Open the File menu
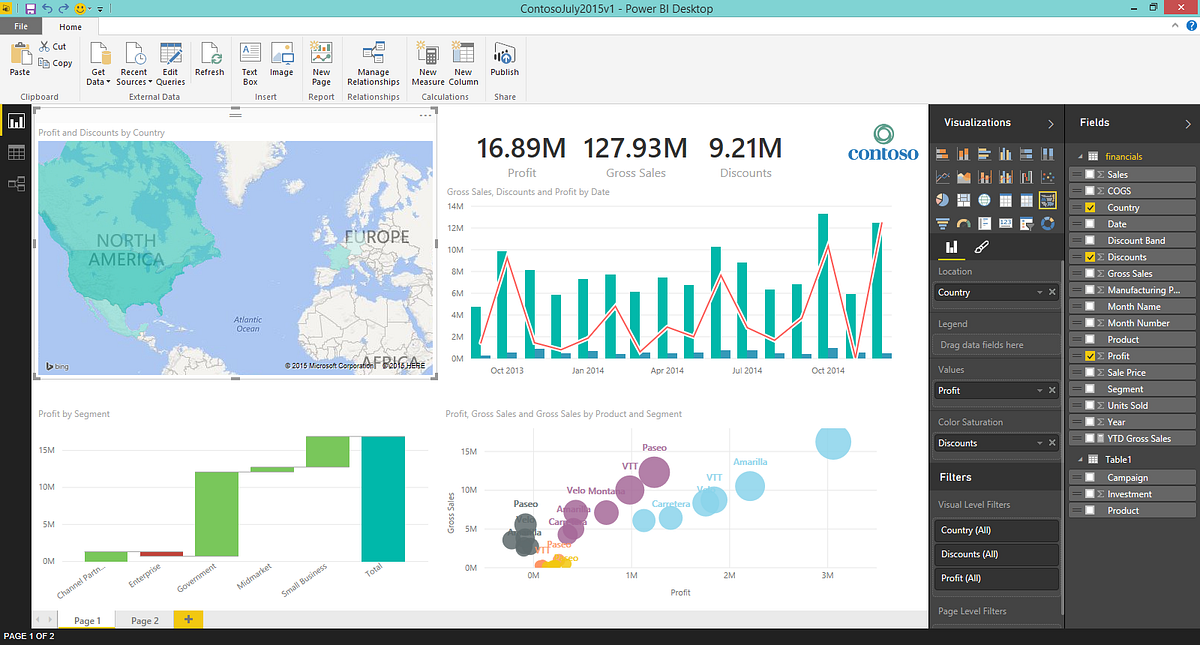 20,25
